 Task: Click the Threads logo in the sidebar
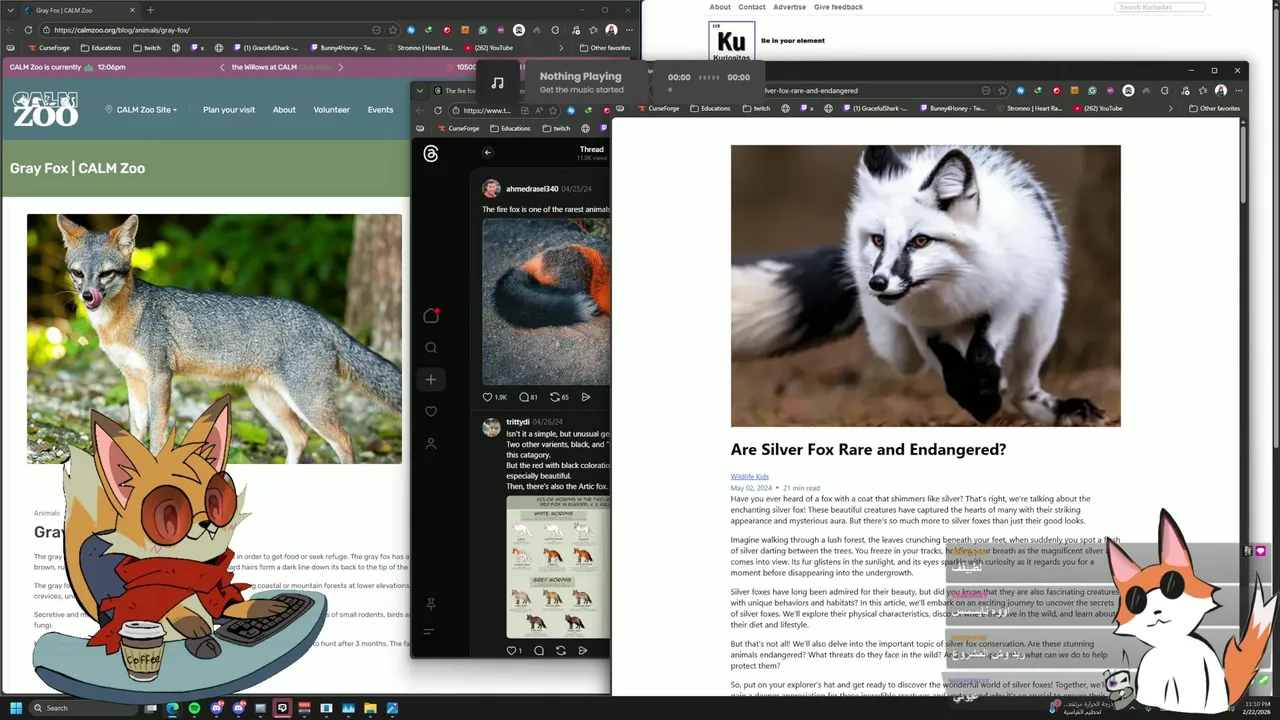(431, 154)
